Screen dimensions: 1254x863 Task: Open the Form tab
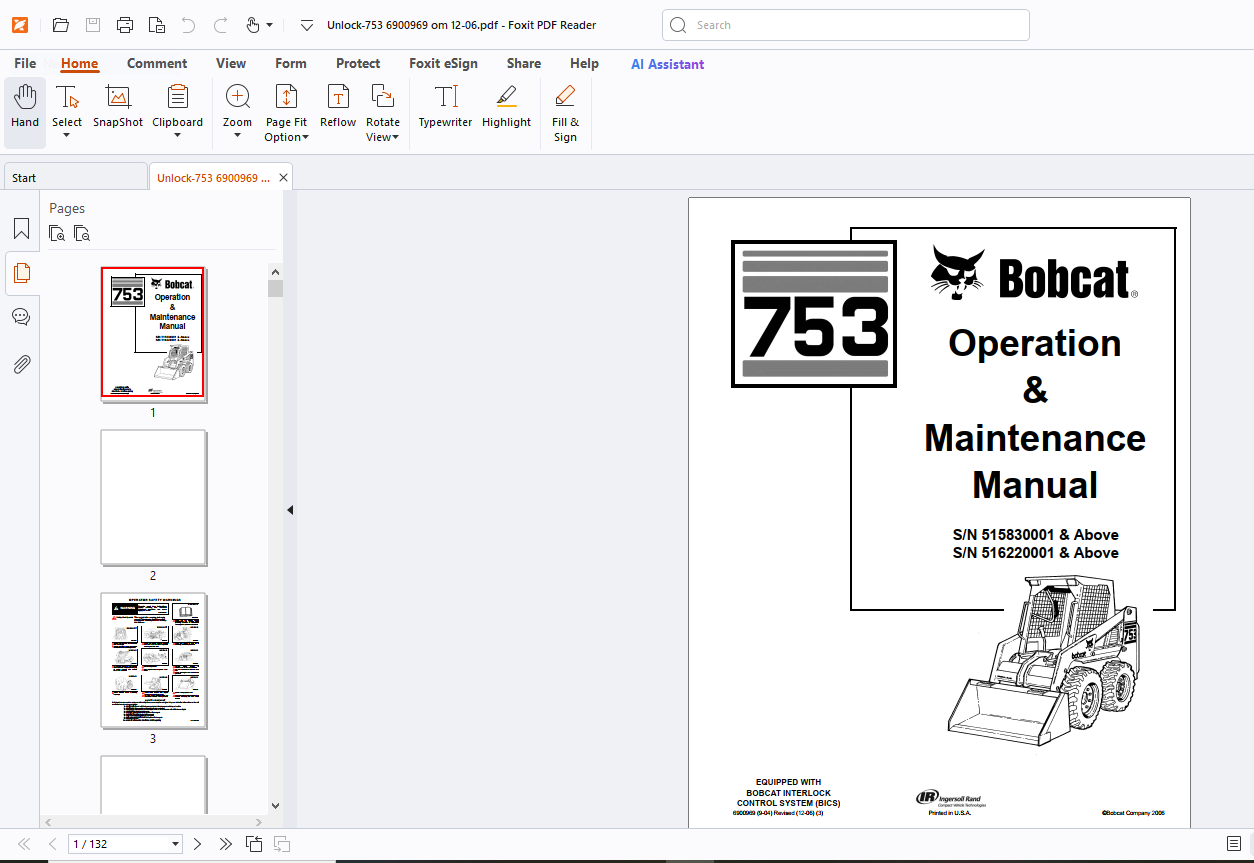coord(291,63)
